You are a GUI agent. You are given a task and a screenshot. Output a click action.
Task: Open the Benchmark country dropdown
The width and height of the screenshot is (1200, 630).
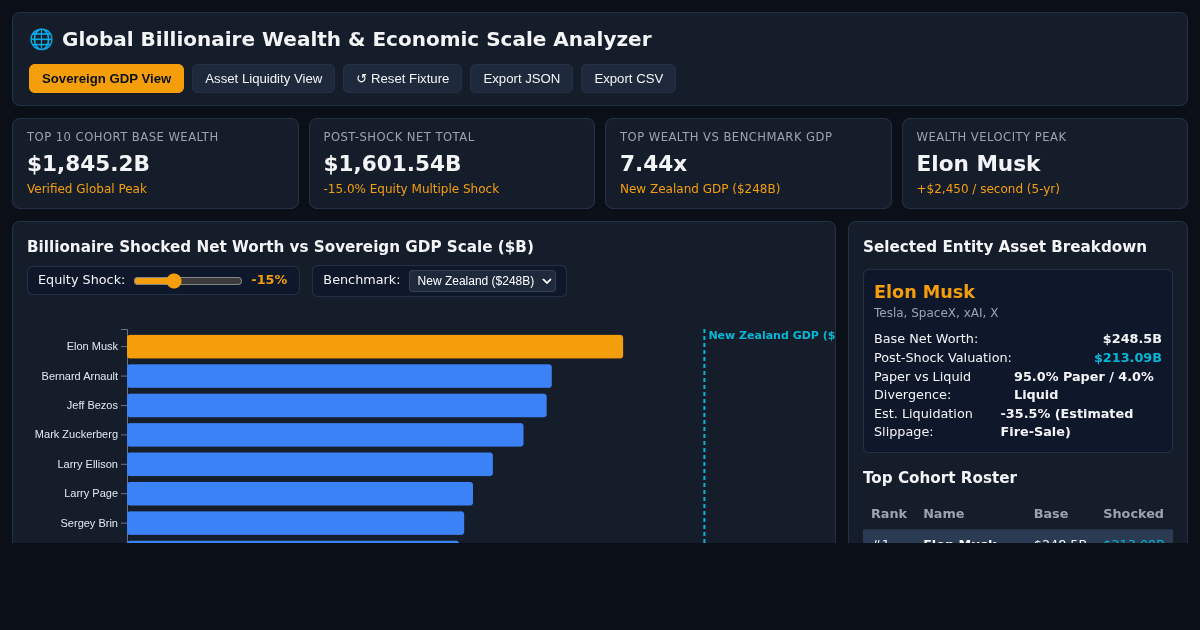(x=482, y=281)
